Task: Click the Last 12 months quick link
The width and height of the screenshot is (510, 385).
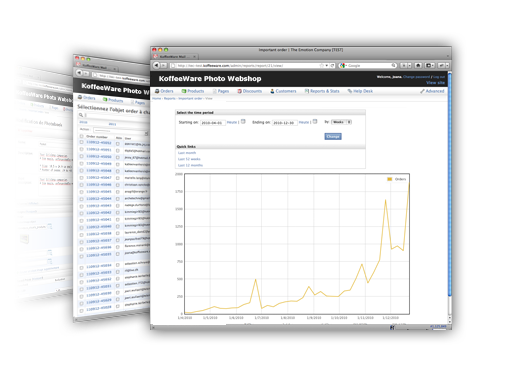Action: (x=190, y=165)
